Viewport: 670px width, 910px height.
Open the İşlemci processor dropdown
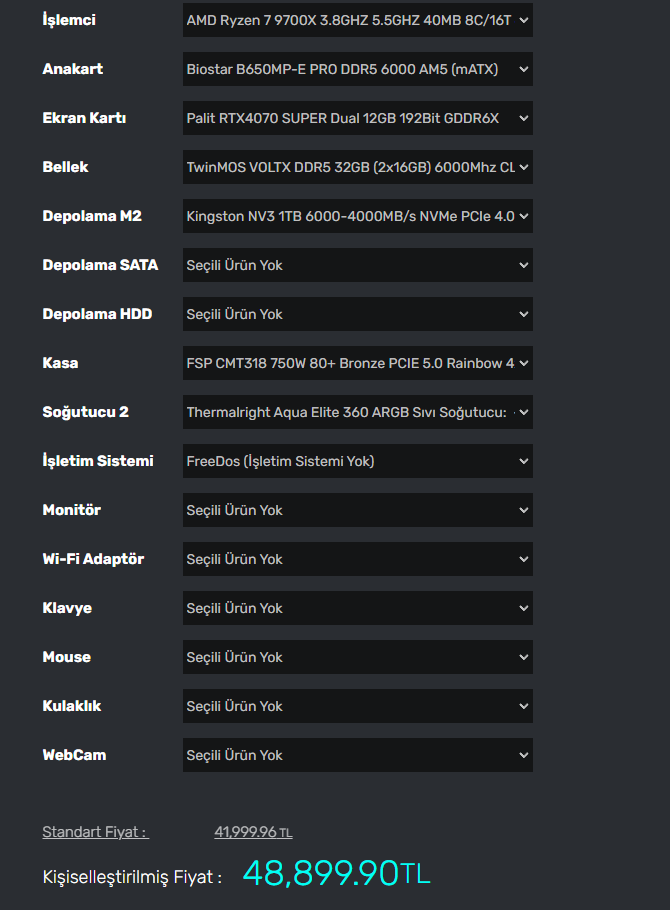tap(357, 20)
